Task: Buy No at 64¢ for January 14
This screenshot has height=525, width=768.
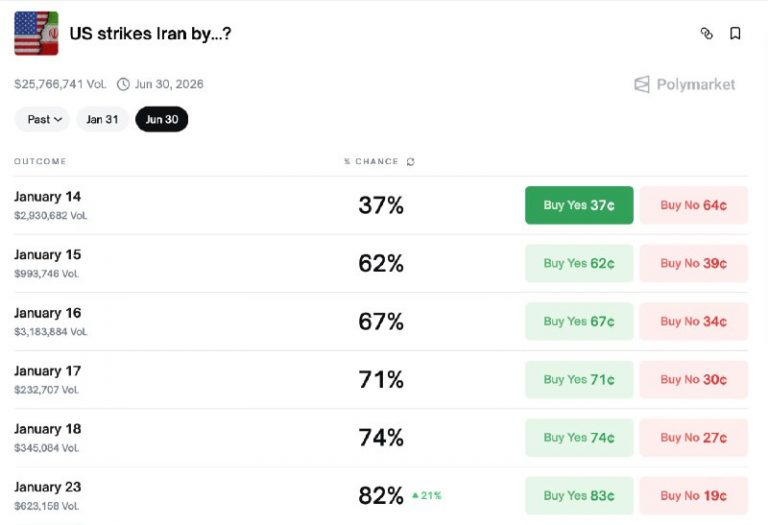Action: 693,205
